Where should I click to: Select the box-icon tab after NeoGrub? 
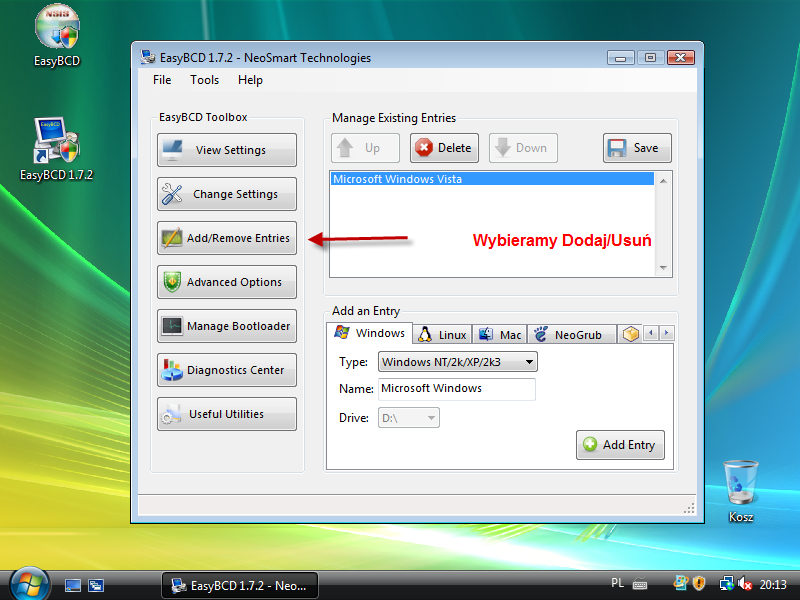631,334
